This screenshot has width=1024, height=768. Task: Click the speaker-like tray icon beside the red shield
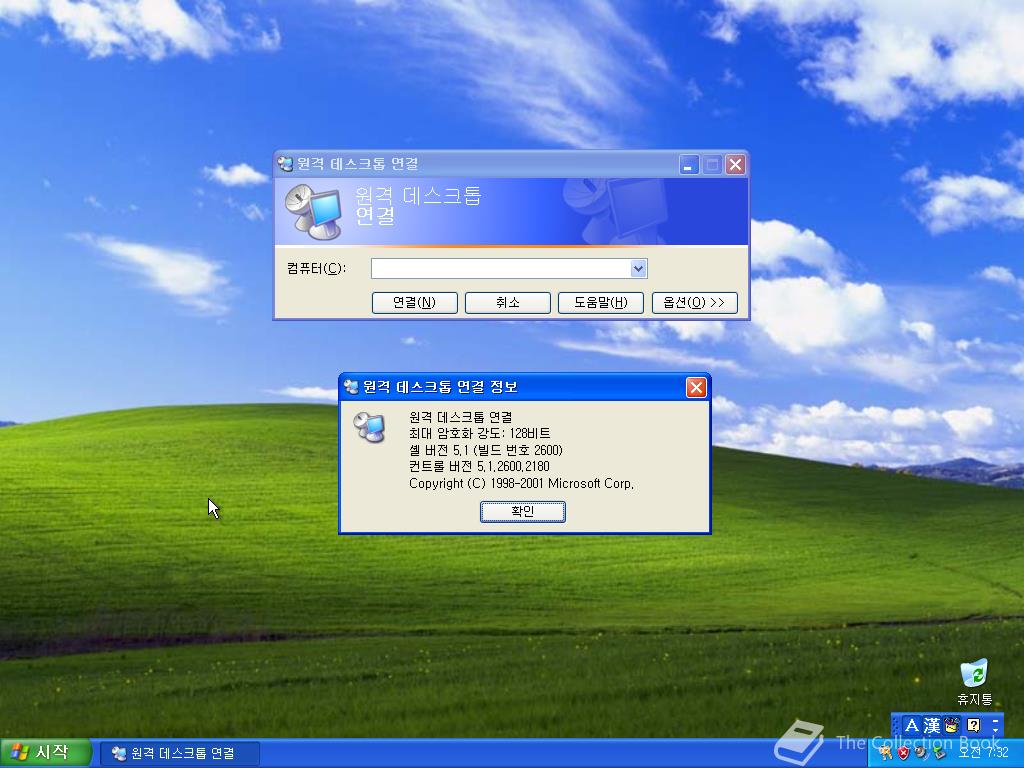(x=920, y=752)
